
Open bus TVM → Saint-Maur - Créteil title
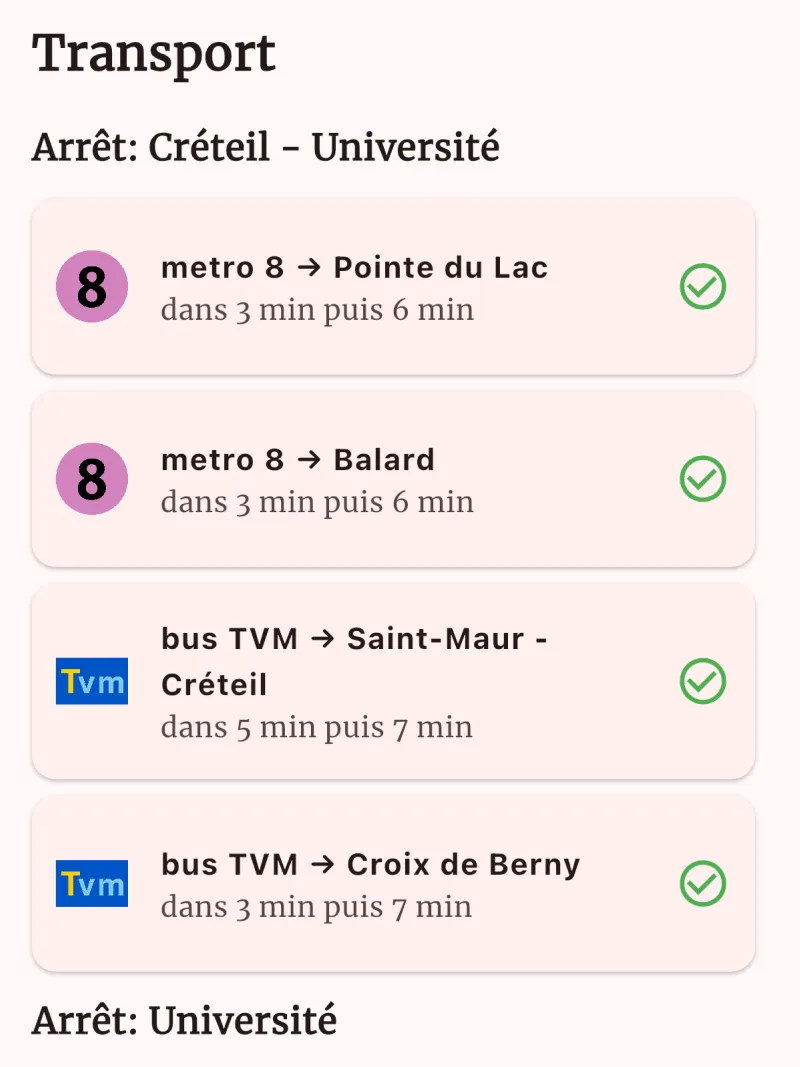[354, 661]
